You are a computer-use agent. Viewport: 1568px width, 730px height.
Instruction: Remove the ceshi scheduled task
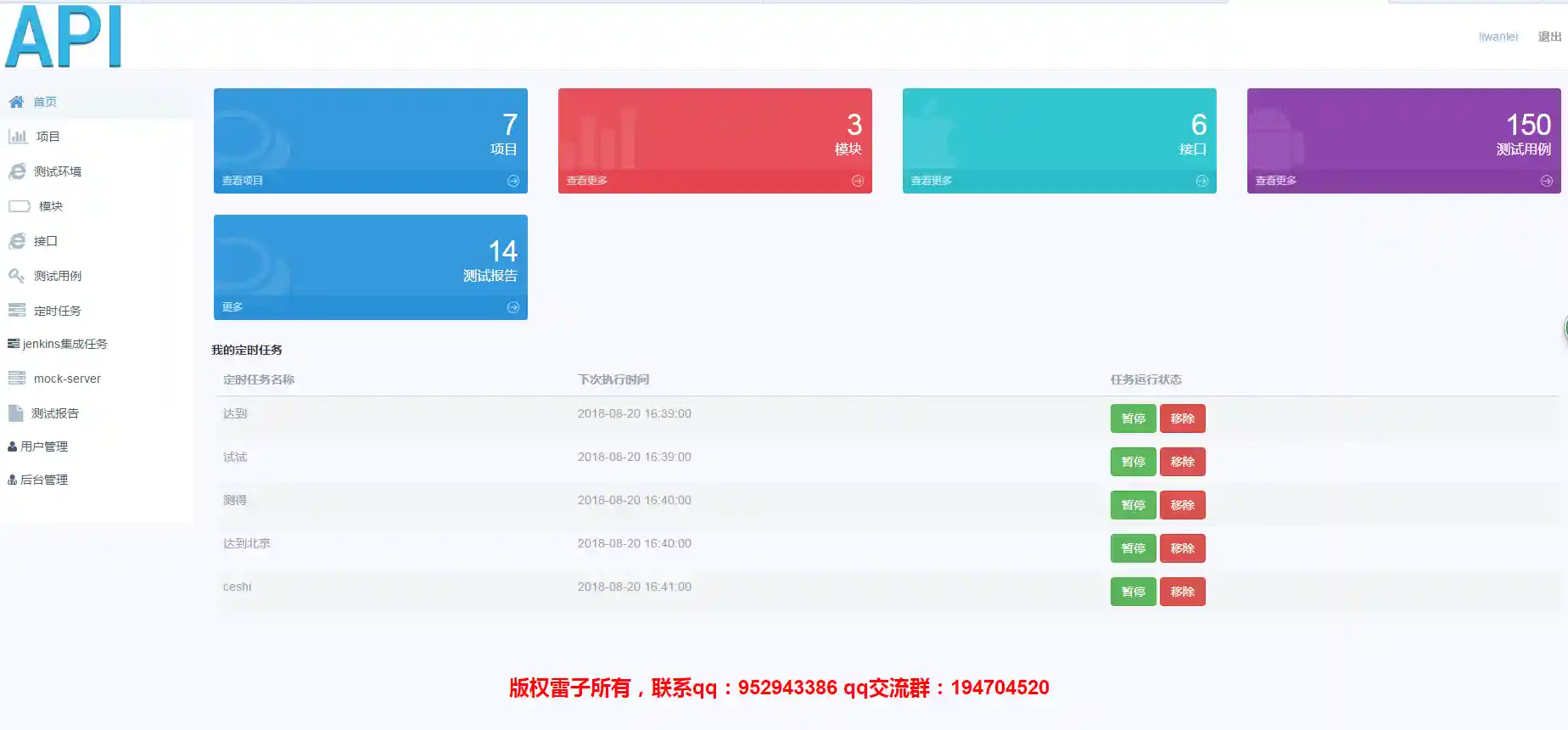point(1183,592)
